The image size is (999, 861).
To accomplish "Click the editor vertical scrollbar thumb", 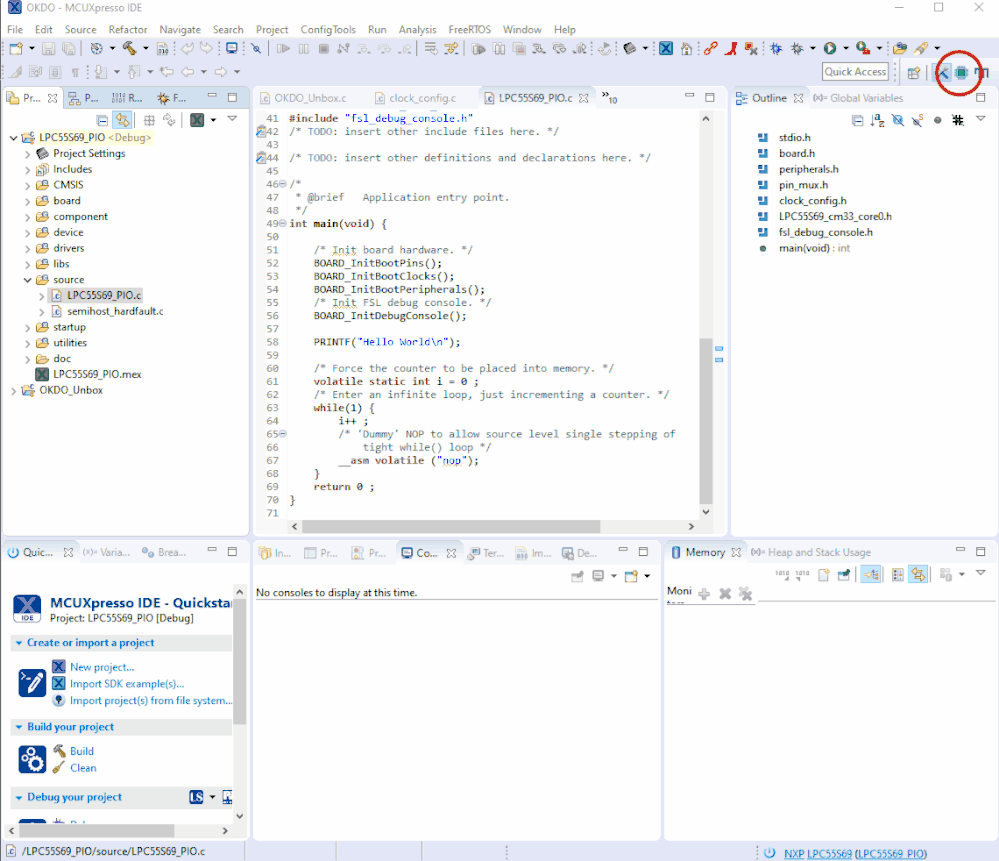I will coord(705,421).
